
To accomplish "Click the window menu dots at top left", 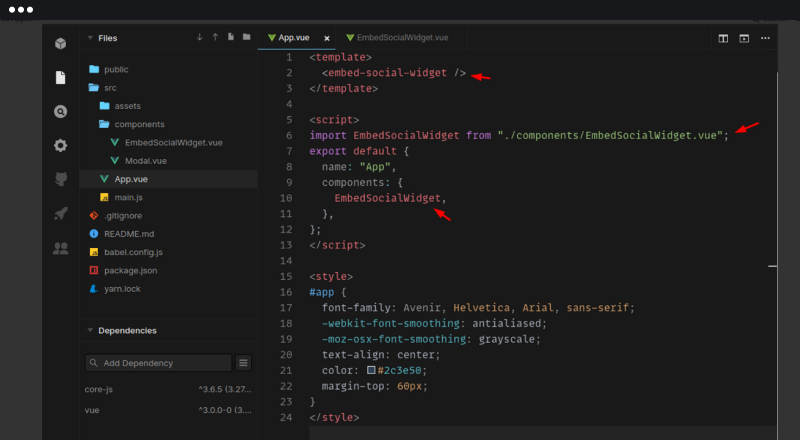I will coord(21,10).
